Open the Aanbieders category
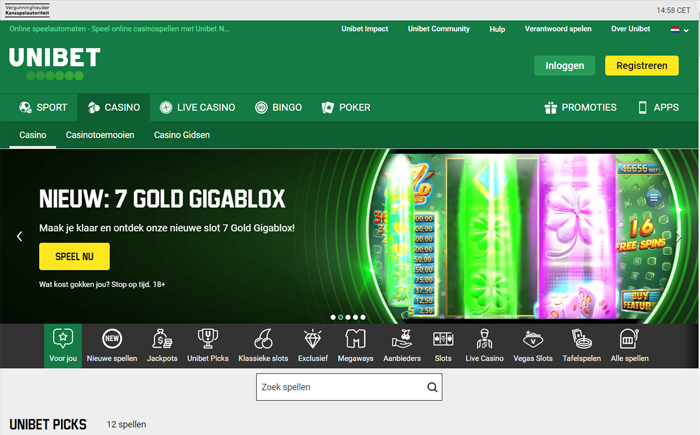700x435 pixels. pyautogui.click(x=402, y=346)
